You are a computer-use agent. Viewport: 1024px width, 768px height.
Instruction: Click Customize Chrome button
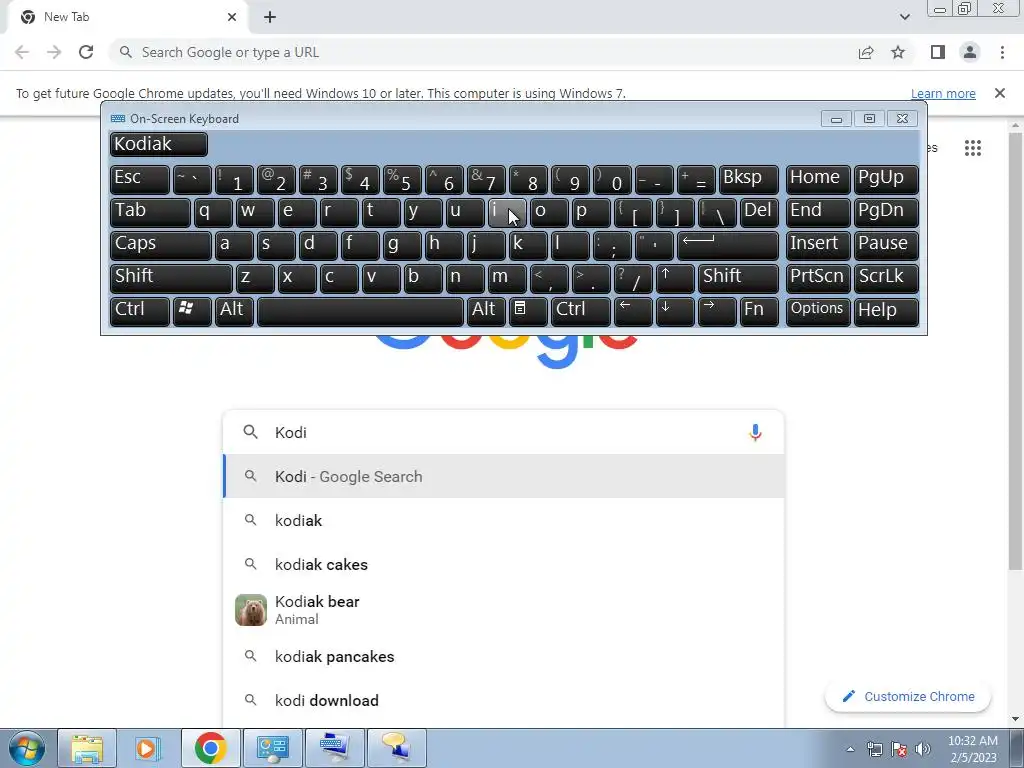tap(908, 696)
